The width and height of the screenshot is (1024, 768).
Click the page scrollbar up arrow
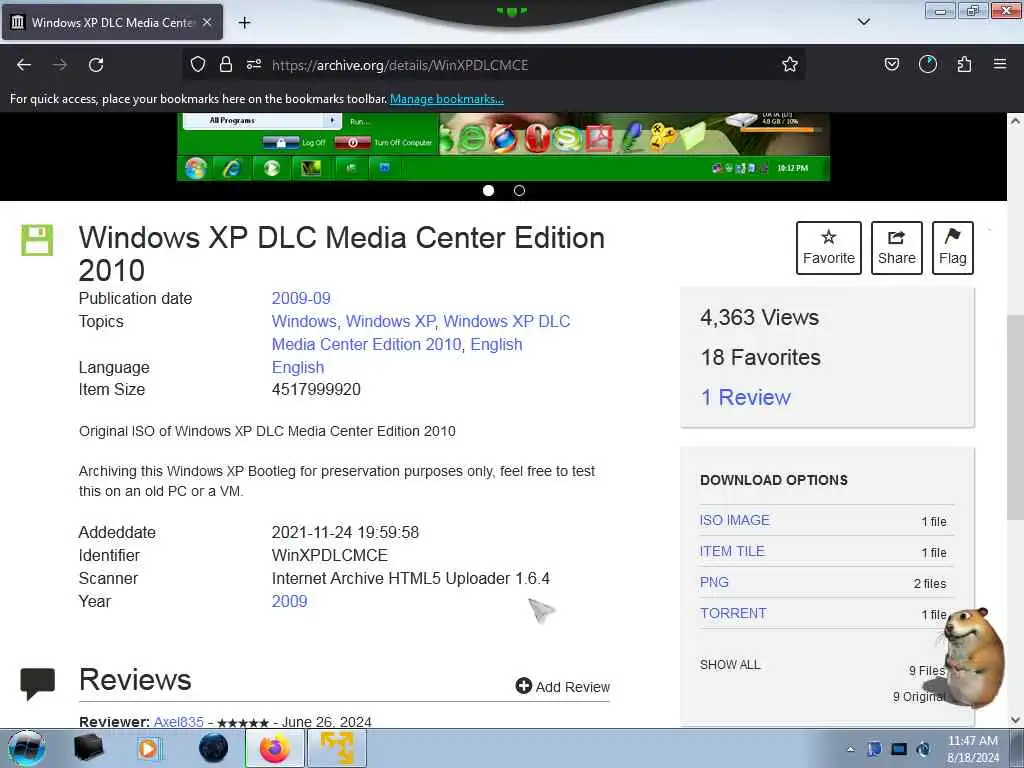tap(1015, 121)
